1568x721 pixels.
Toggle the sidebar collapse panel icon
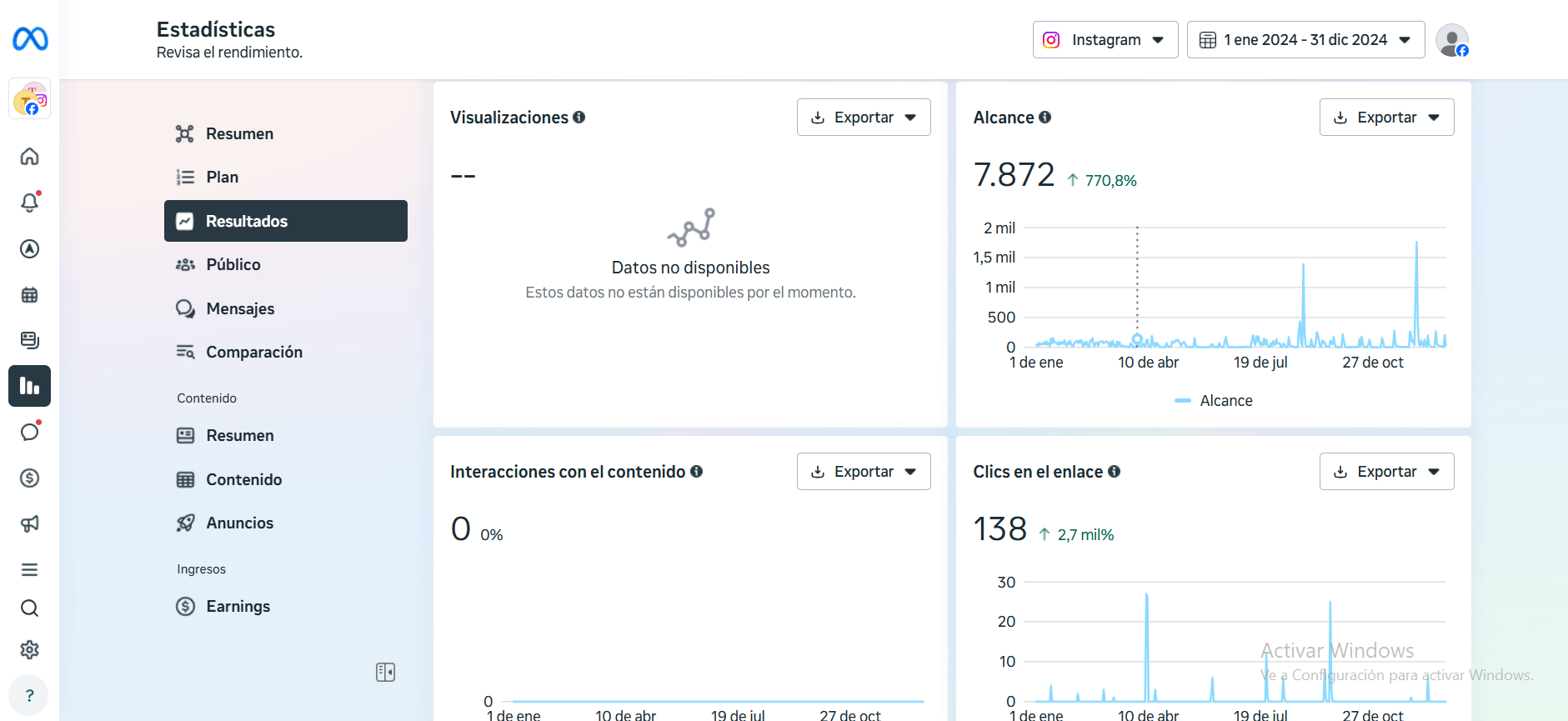(385, 672)
